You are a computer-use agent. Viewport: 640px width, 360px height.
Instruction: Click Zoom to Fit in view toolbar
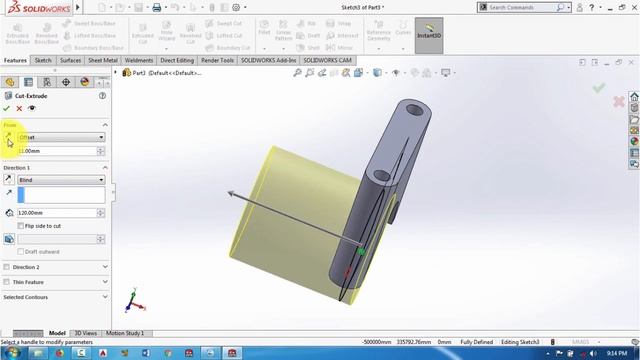pyautogui.click(x=297, y=73)
